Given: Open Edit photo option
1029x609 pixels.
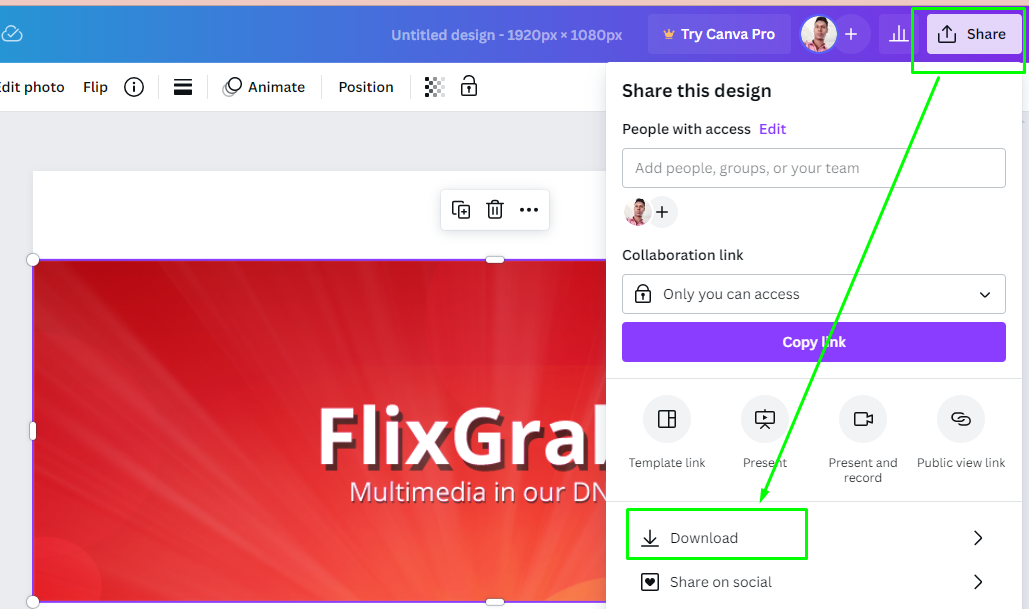Looking at the screenshot, I should point(32,87).
